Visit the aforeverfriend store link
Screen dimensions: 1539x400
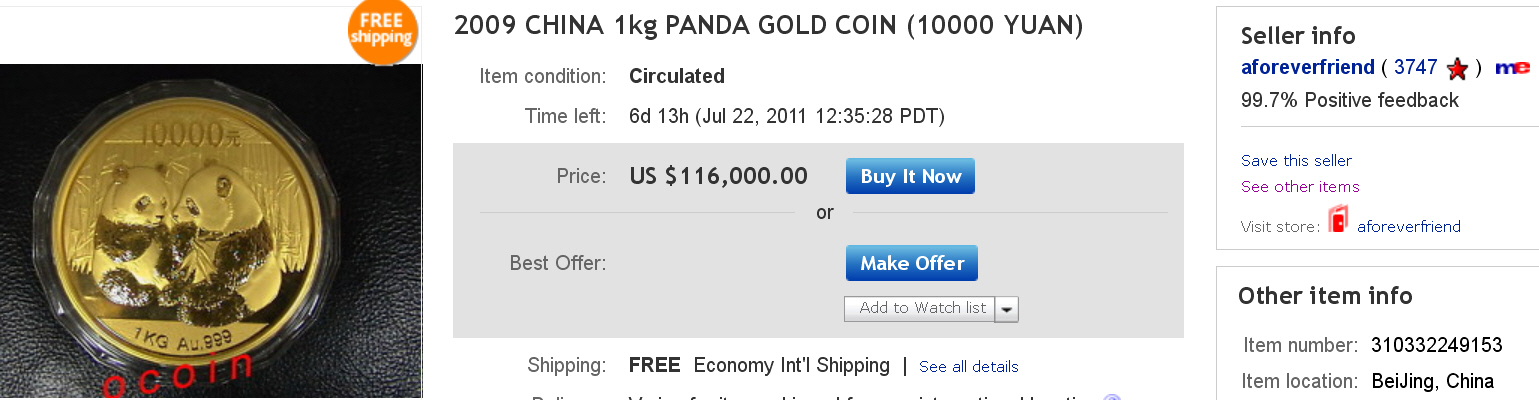(x=1408, y=227)
